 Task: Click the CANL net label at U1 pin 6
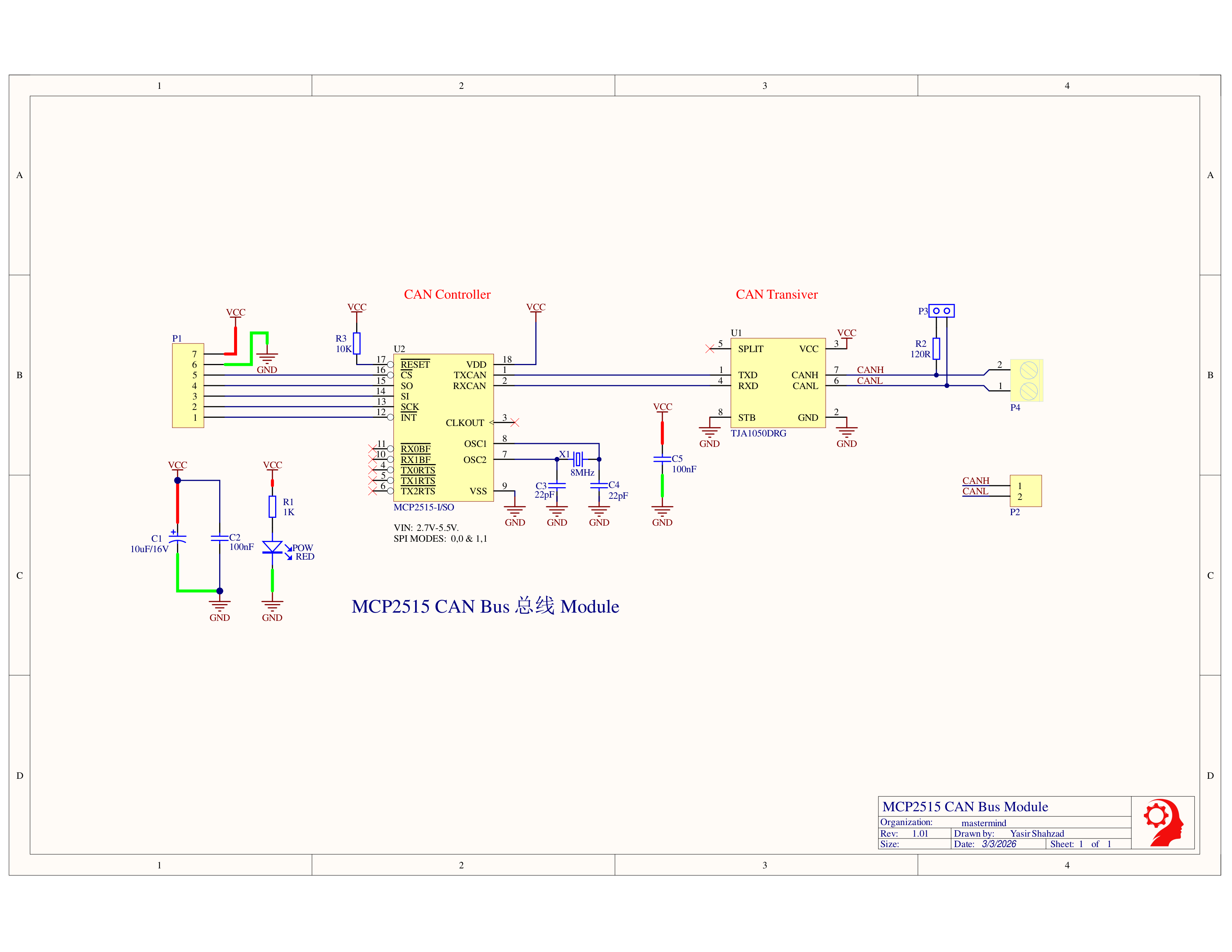click(x=869, y=381)
